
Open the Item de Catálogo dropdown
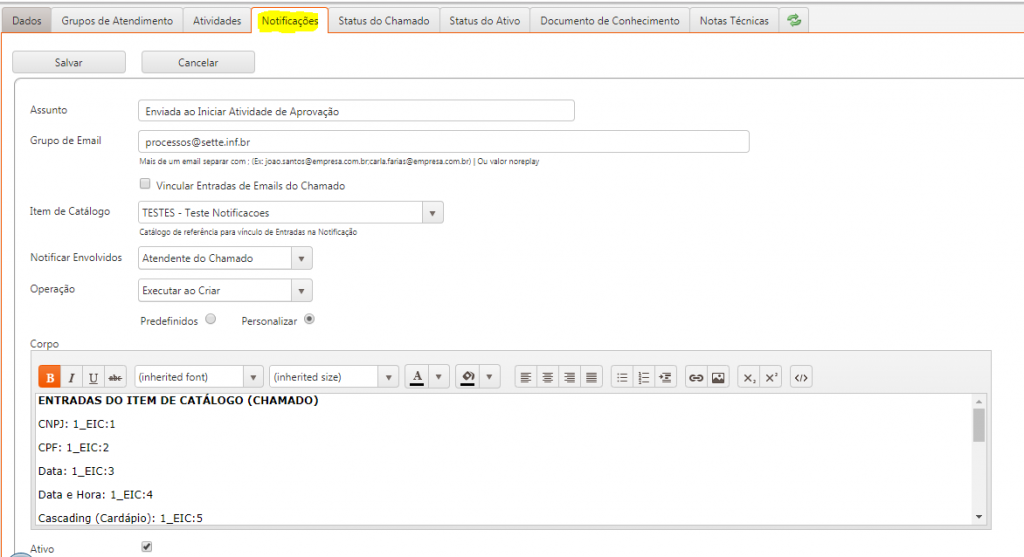[432, 213]
